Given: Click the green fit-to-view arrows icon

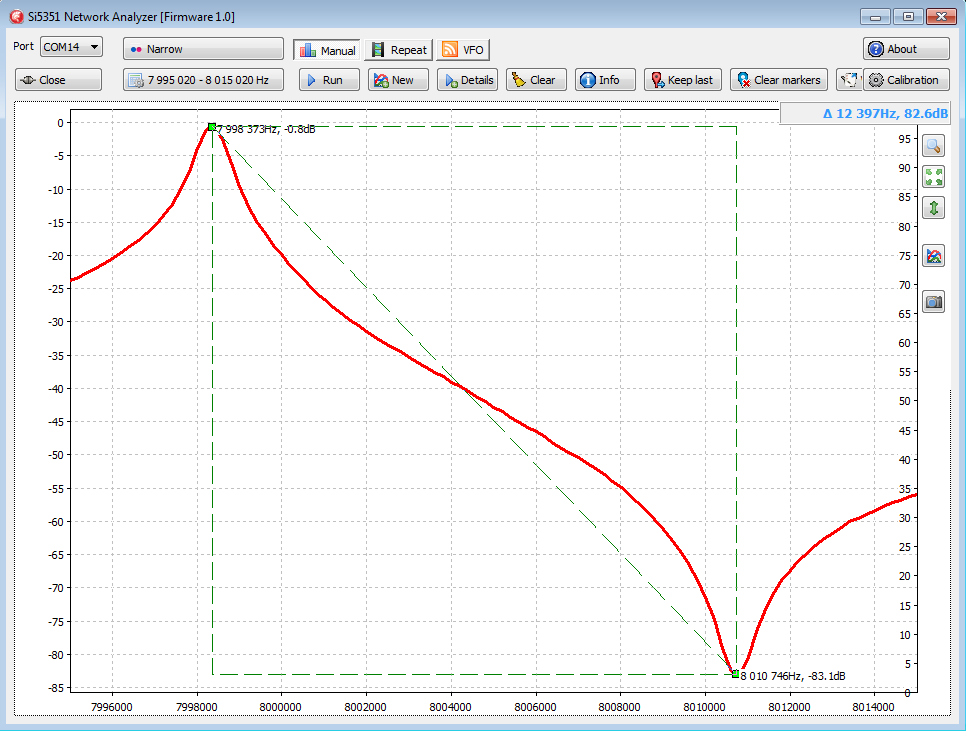Looking at the screenshot, I should pos(933,177).
